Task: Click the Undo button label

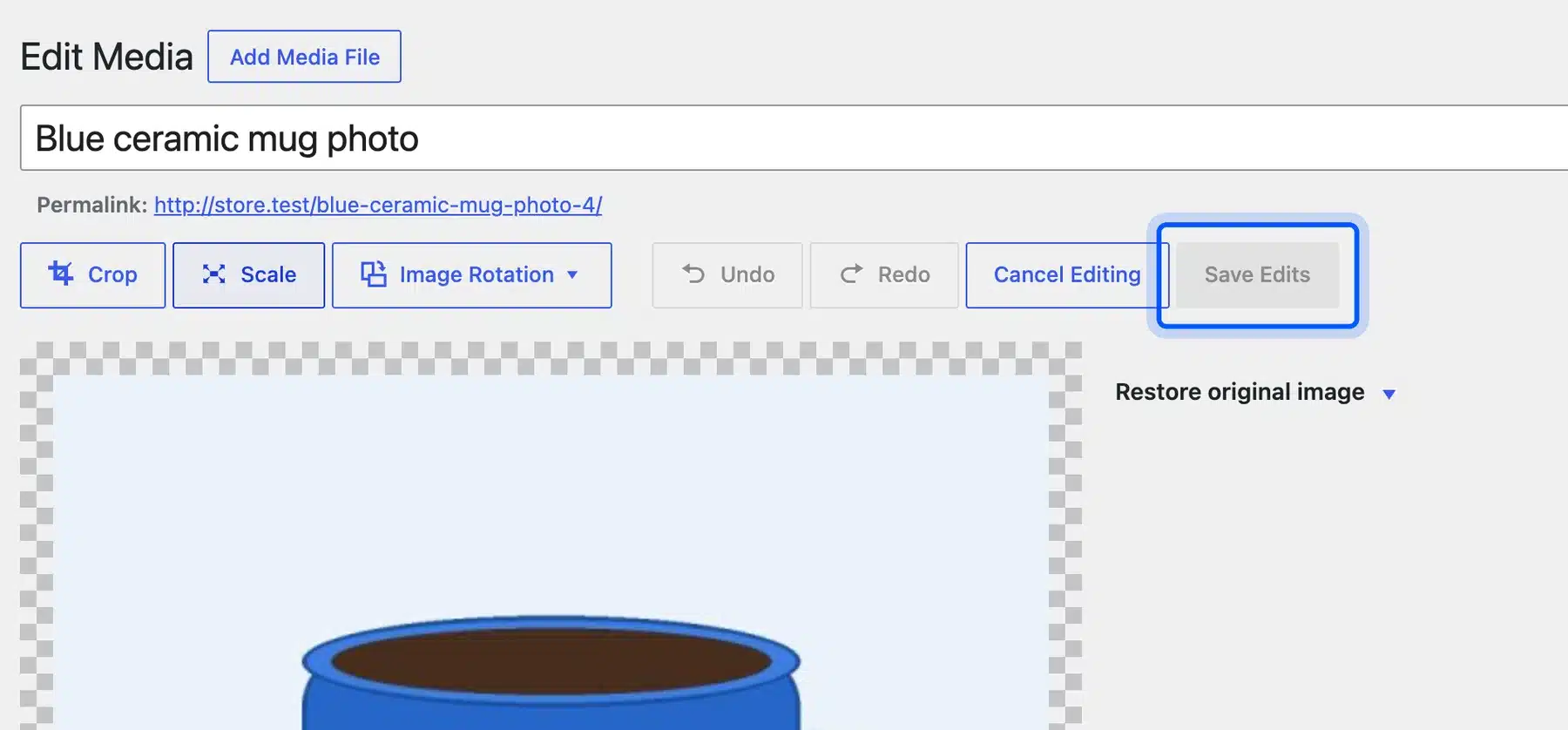Action: 747,274
